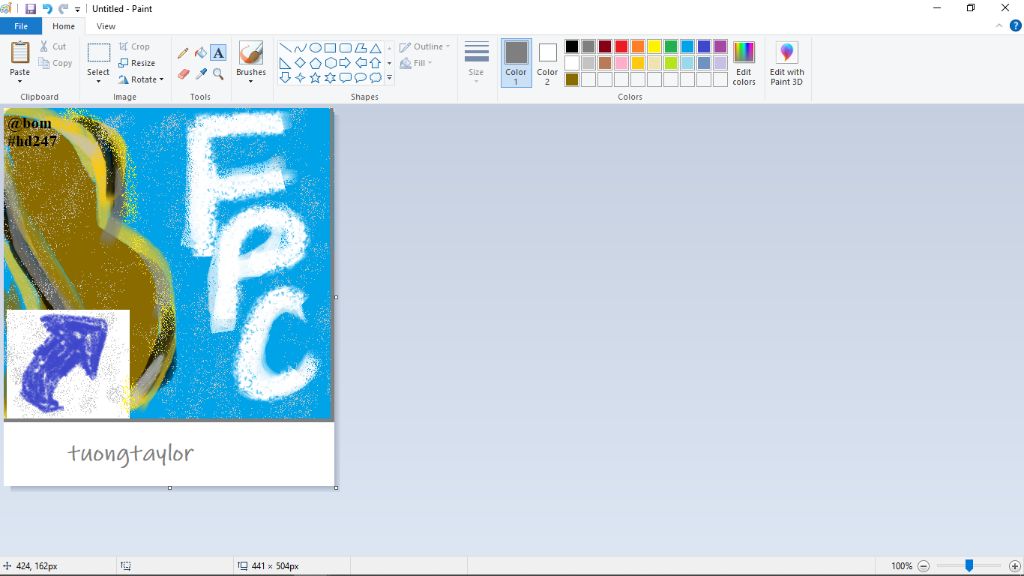Select the Color picker eyedropper tool
This screenshot has width=1024, height=576.
tap(200, 74)
